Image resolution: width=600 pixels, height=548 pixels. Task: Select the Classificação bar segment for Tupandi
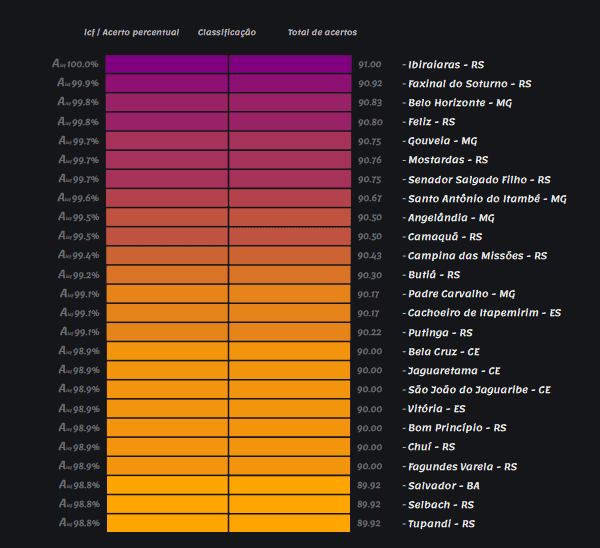pyautogui.click(x=289, y=523)
